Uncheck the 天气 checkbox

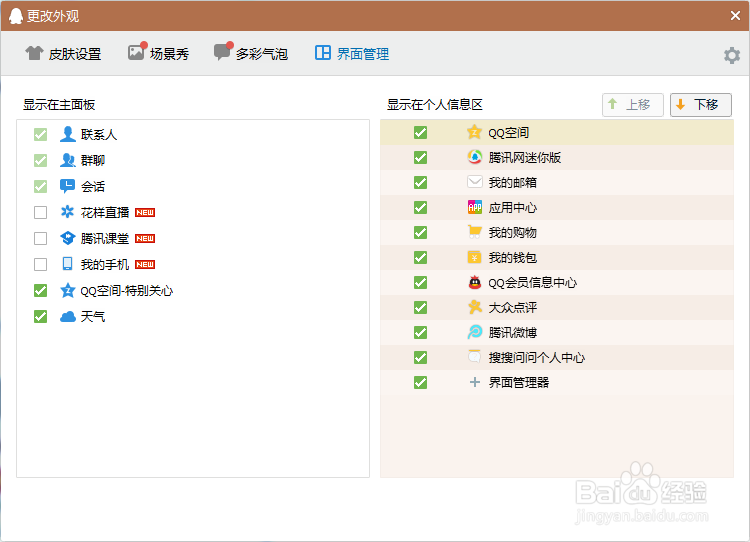(x=41, y=316)
